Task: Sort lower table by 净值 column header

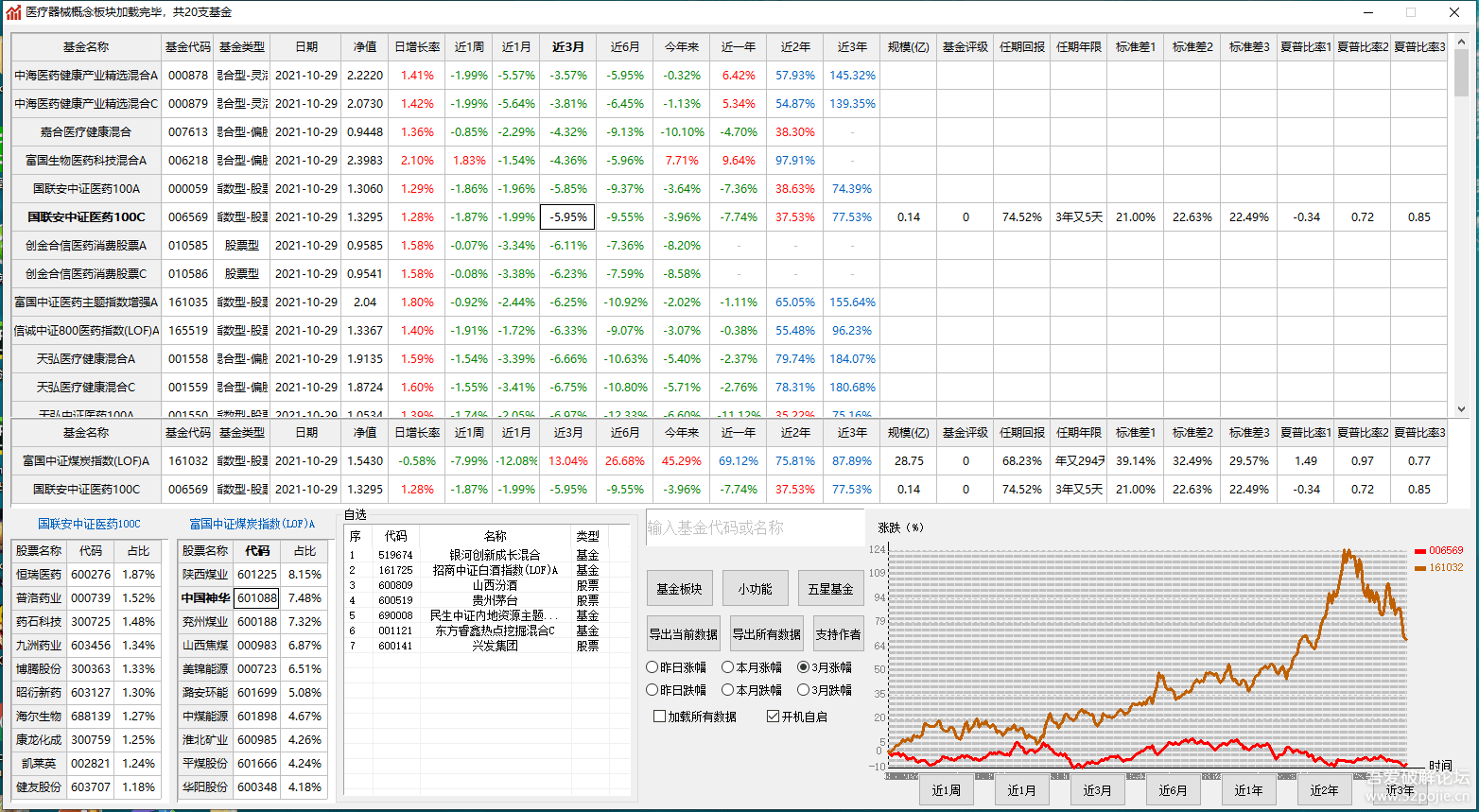Action: (365, 432)
